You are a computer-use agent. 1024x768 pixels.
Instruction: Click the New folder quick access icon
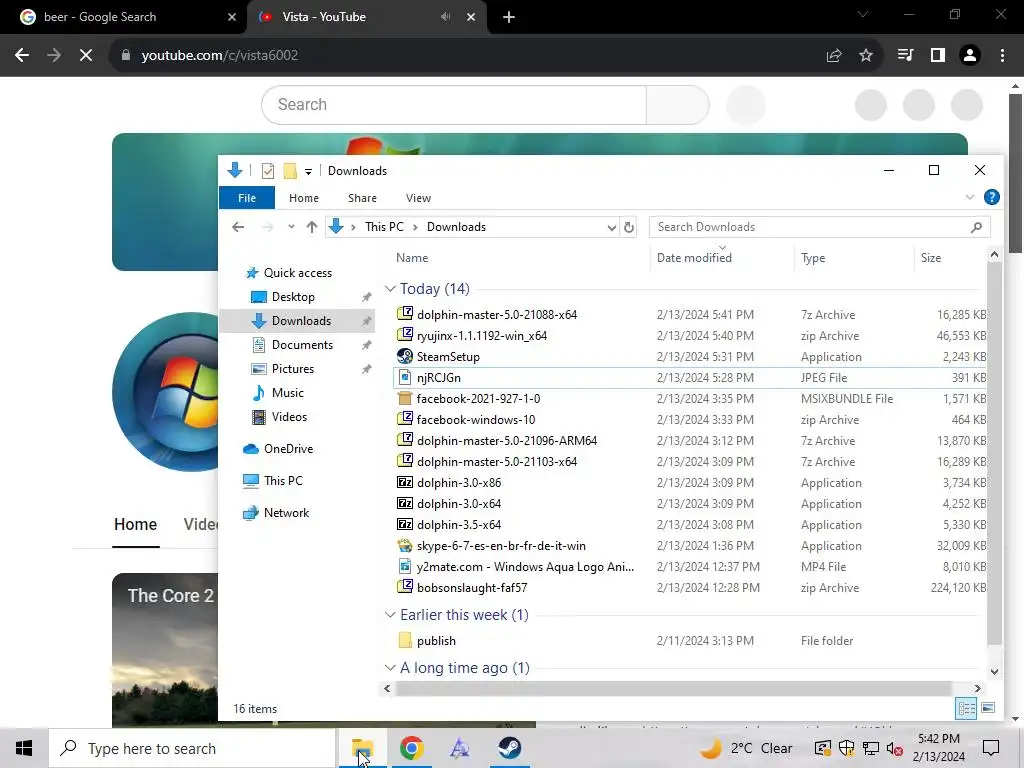[x=290, y=171]
